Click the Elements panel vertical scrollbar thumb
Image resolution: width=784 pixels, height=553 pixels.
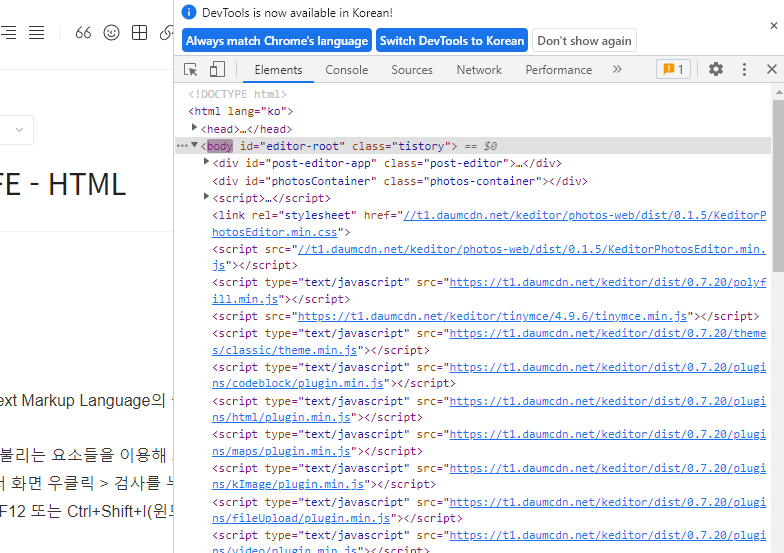pos(778,186)
